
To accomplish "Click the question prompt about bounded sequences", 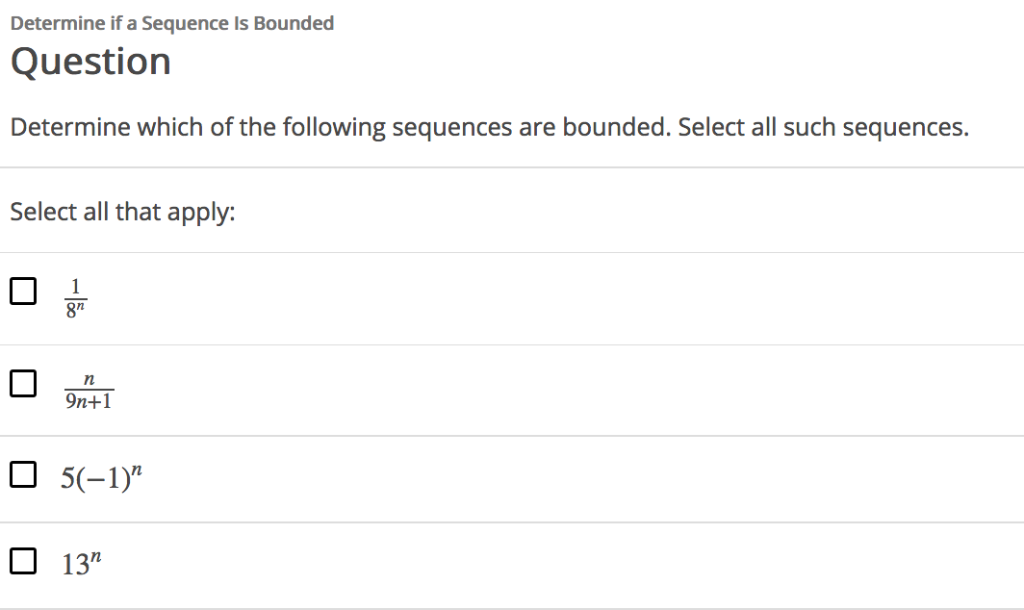I will [x=489, y=127].
